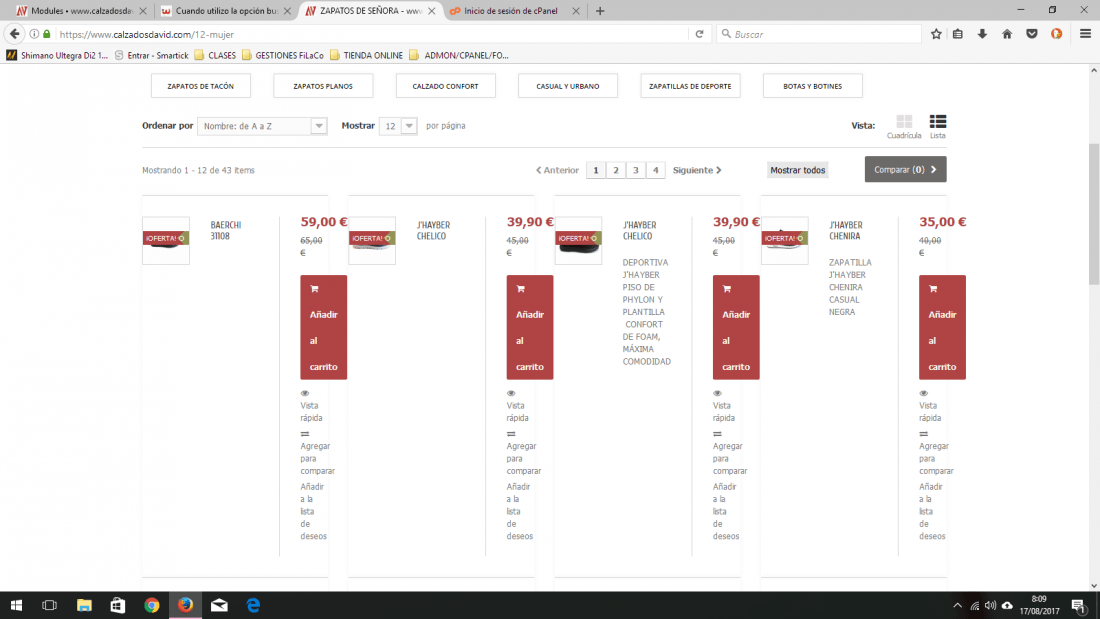This screenshot has width=1100, height=619.
Task: Open the system clock showing 8:09
Action: [1039, 605]
